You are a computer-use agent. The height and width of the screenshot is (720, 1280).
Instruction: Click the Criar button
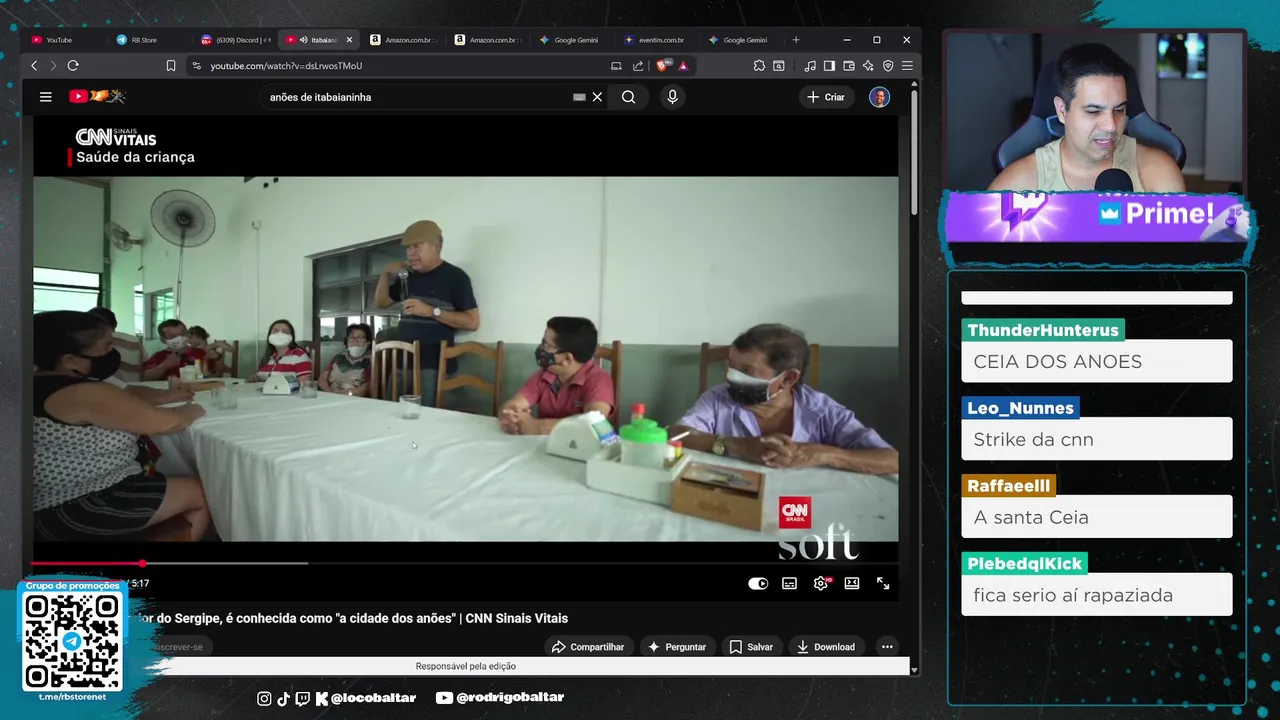click(x=826, y=97)
